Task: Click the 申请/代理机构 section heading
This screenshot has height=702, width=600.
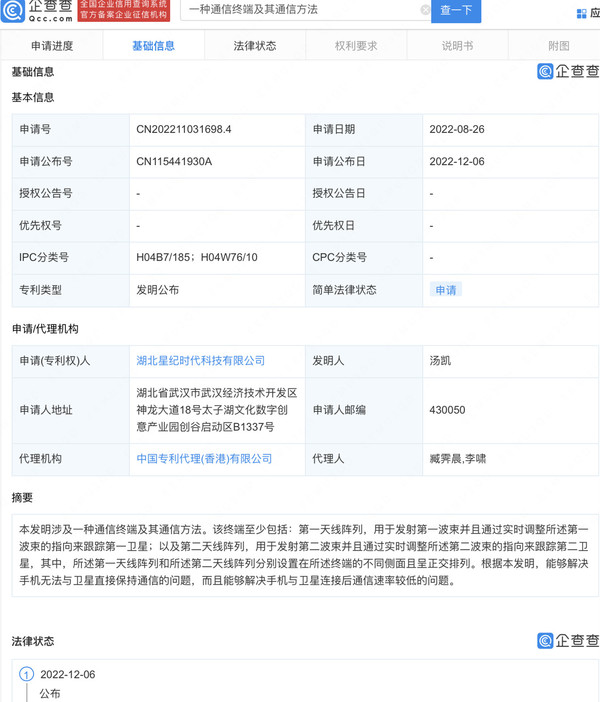Action: point(45,329)
